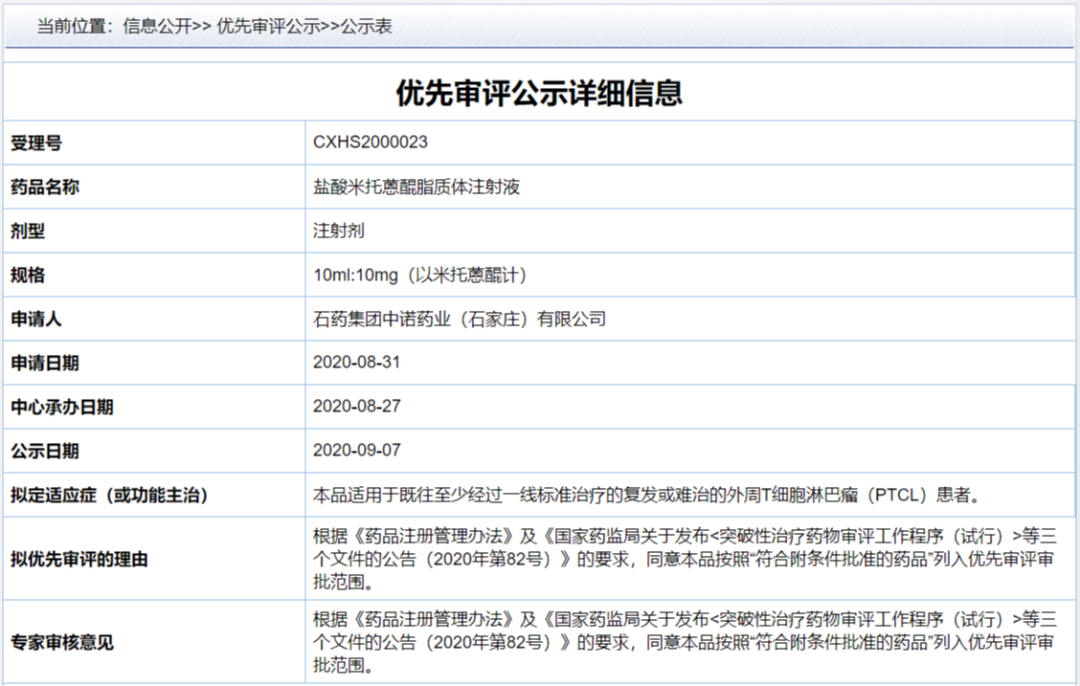The image size is (1080, 686).
Task: Click the publication date 2020-09-07
Action: click(x=356, y=450)
